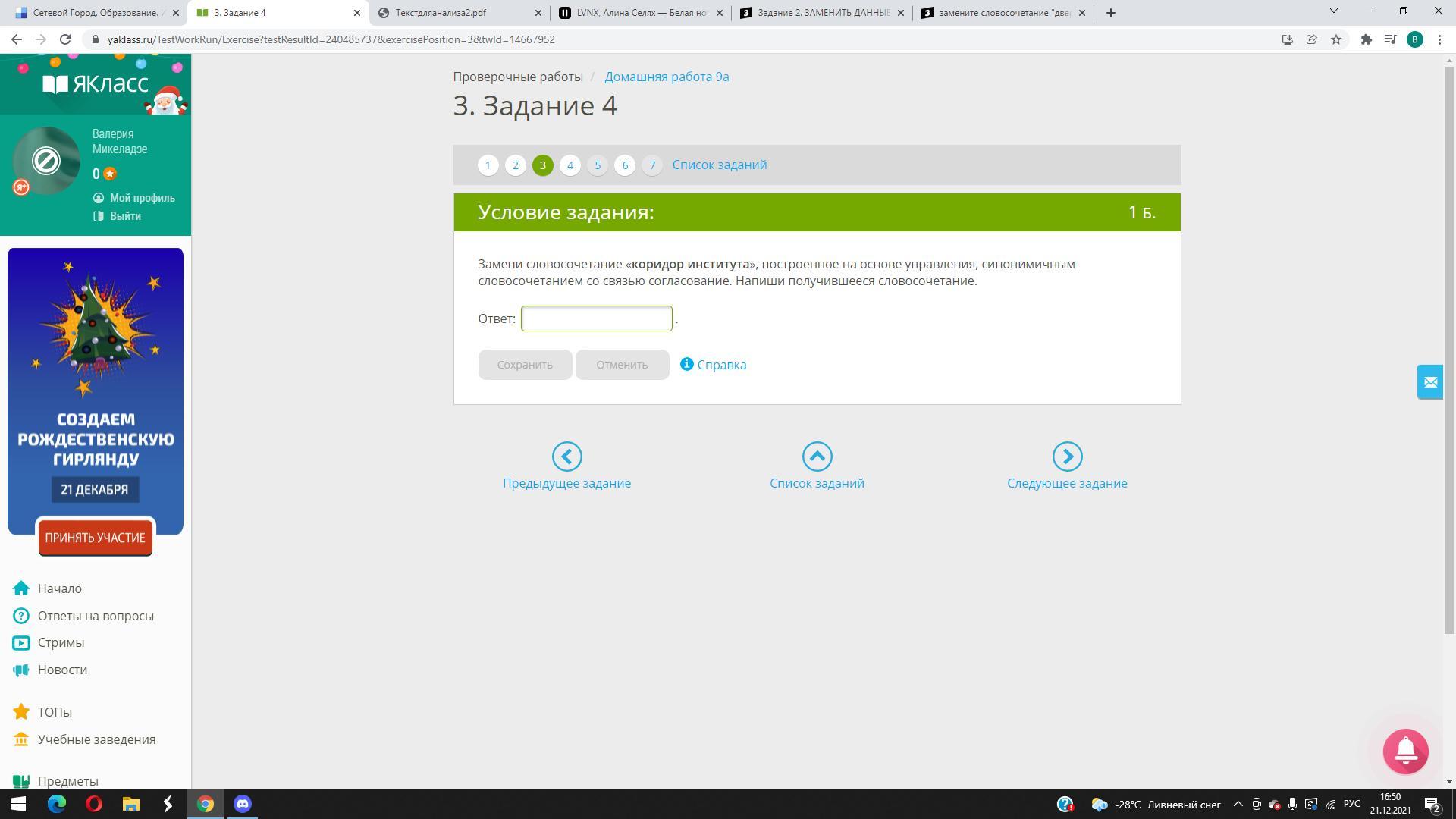This screenshot has height=819, width=1456.
Task: Click the ПРИНЯТЬ УЧАСТИЕ button
Action: click(96, 538)
